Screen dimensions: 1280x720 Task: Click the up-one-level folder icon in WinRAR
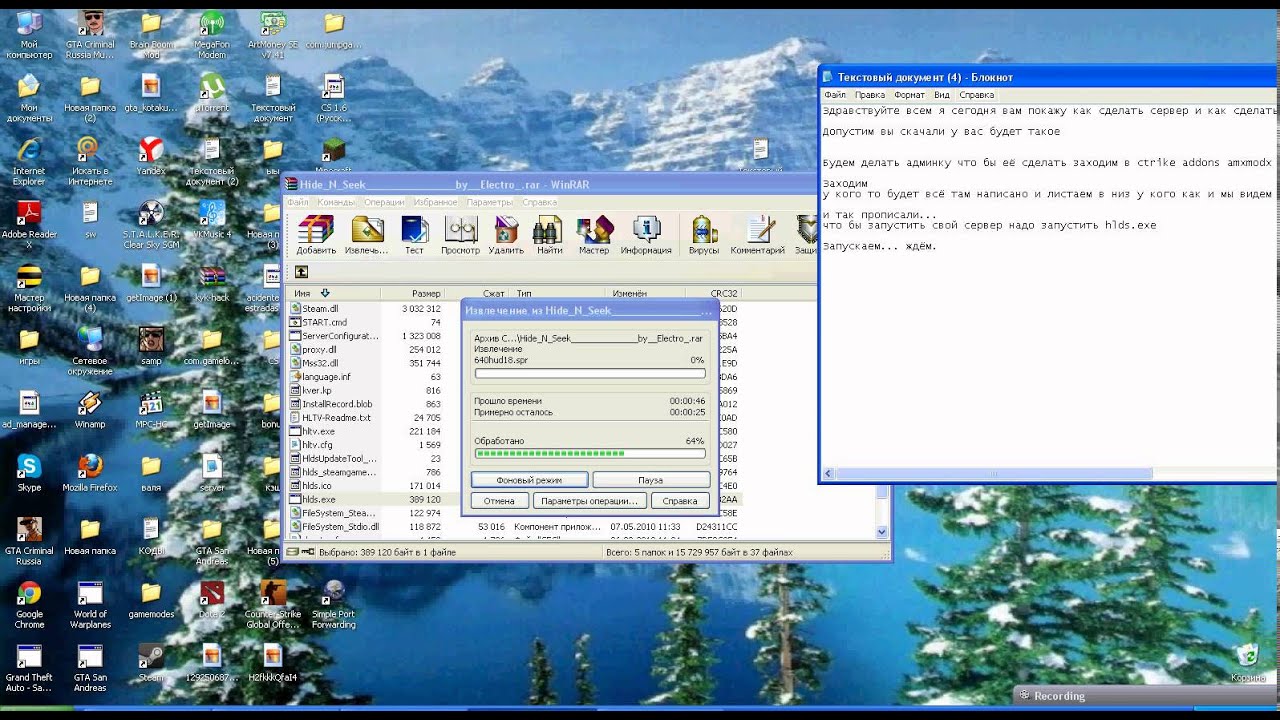(x=301, y=272)
